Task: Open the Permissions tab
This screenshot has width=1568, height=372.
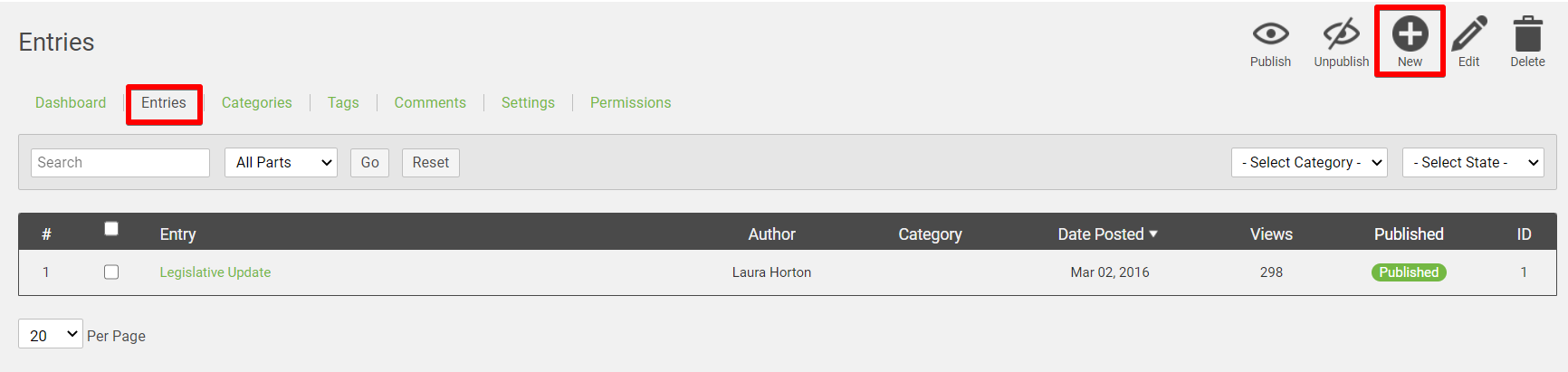Action: pyautogui.click(x=630, y=103)
